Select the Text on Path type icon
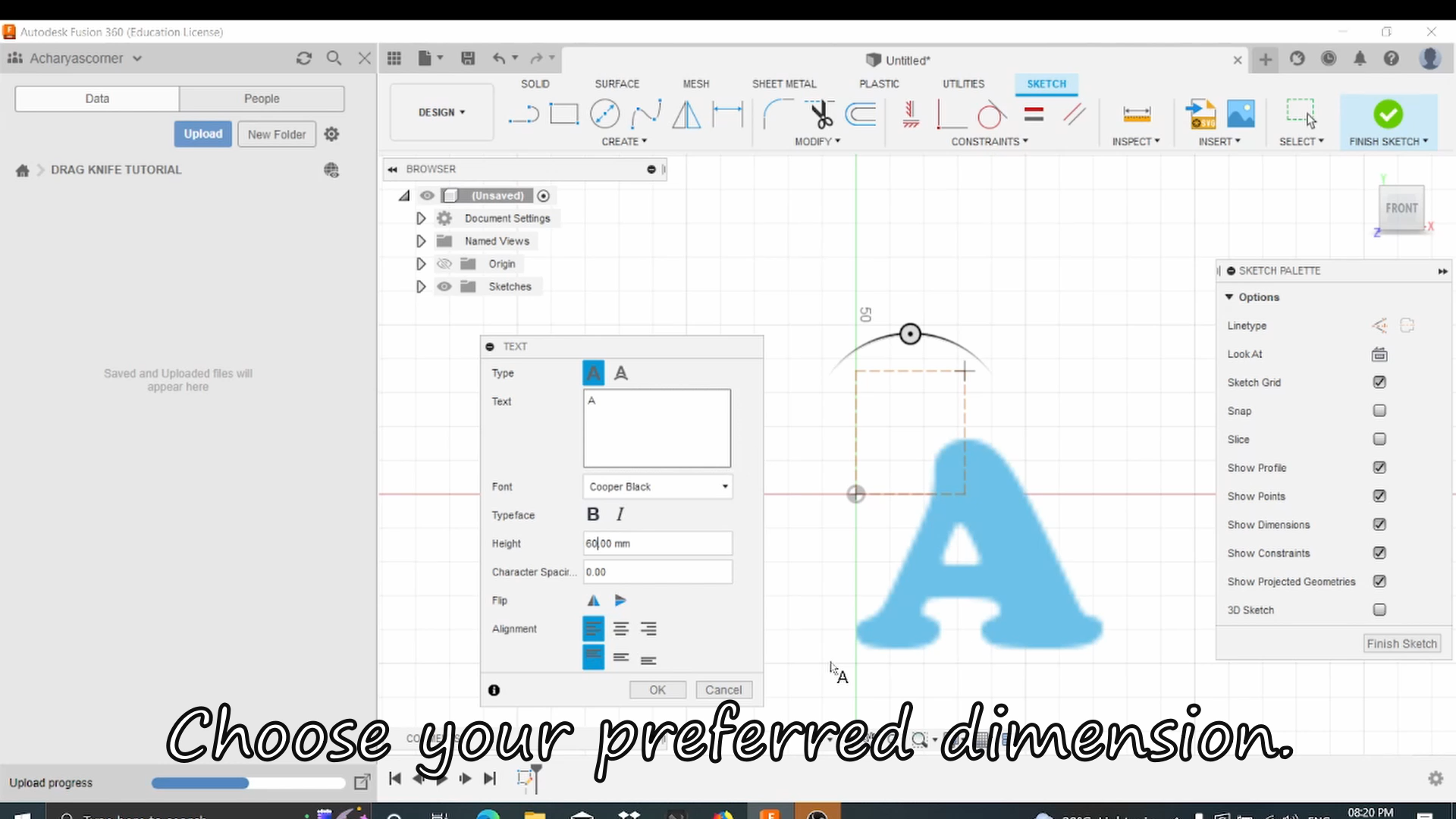This screenshot has height=819, width=1456. click(621, 373)
